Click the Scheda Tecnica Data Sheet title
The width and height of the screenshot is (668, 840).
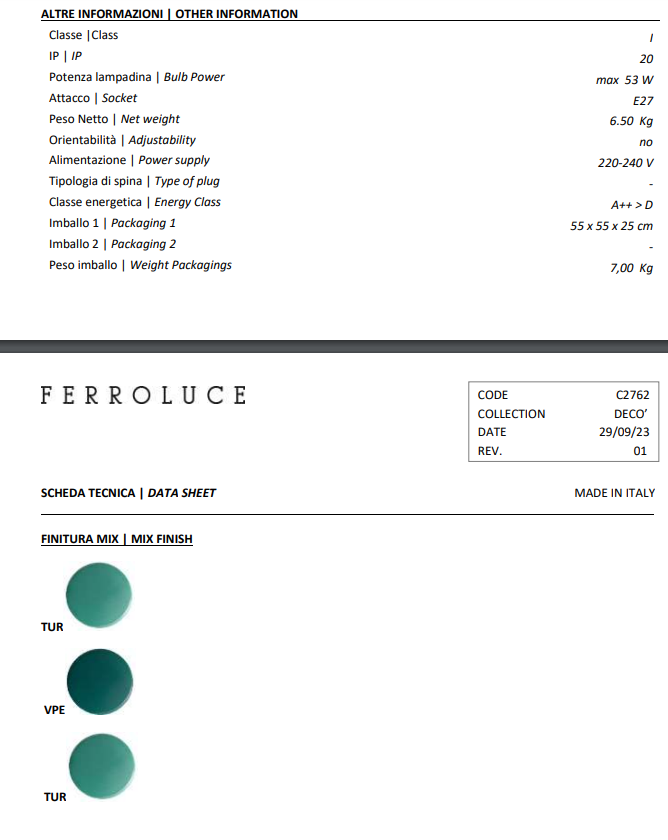pos(128,493)
